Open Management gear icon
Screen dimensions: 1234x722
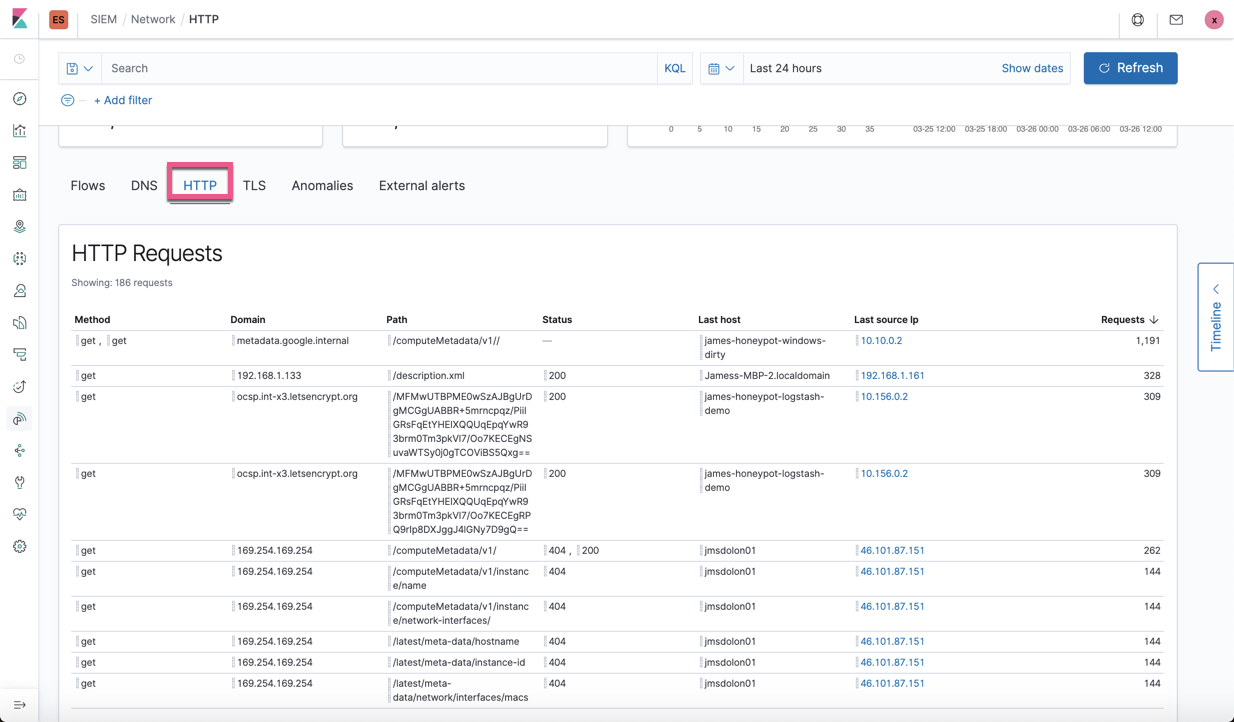tap(19, 547)
